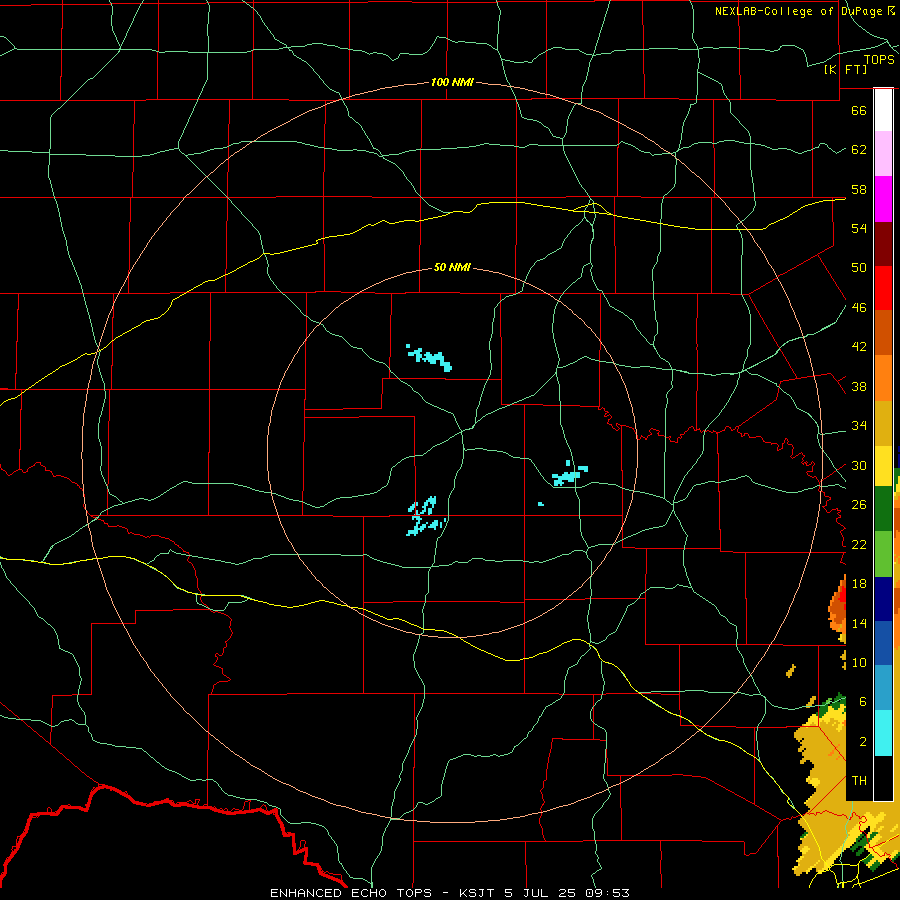Click the legend value "2"
Viewport: 900px width, 900px height.
[x=863, y=742]
